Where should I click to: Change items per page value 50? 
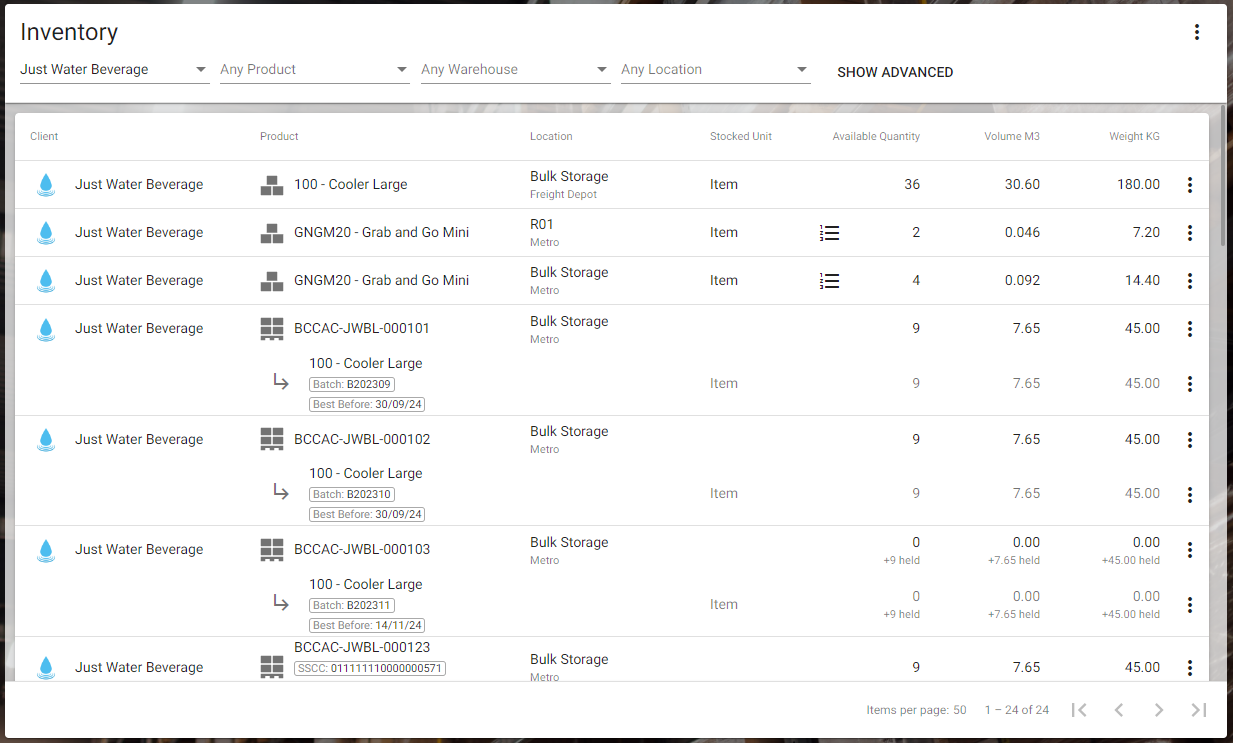point(959,710)
